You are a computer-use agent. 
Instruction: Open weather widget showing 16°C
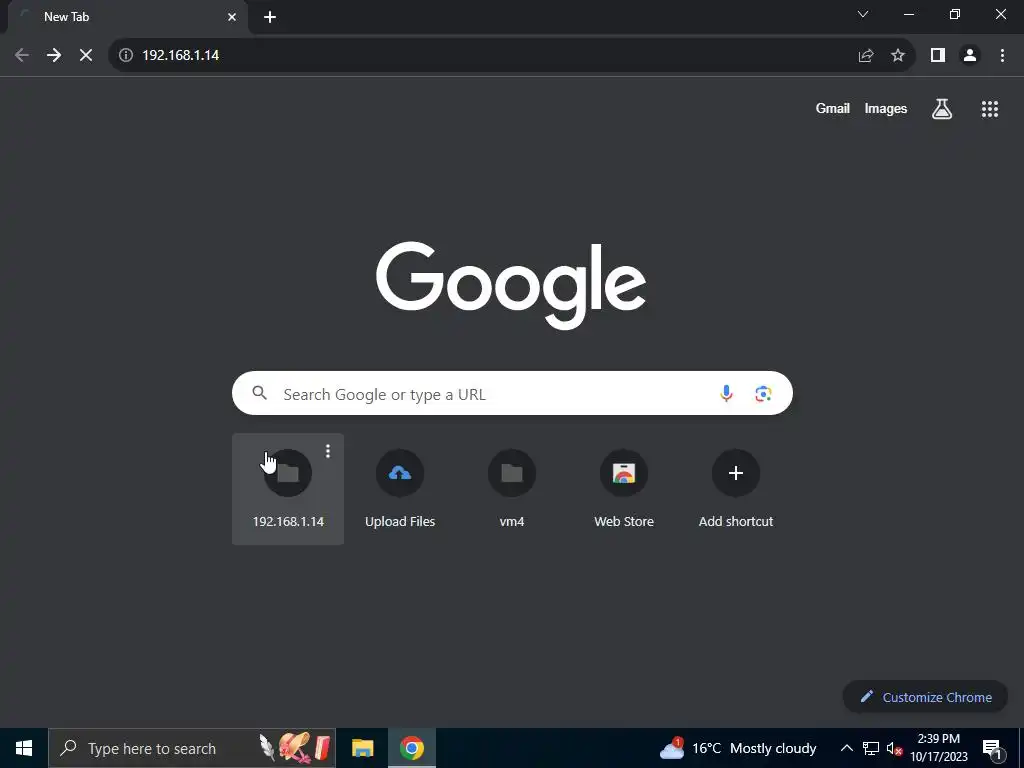[738, 748]
